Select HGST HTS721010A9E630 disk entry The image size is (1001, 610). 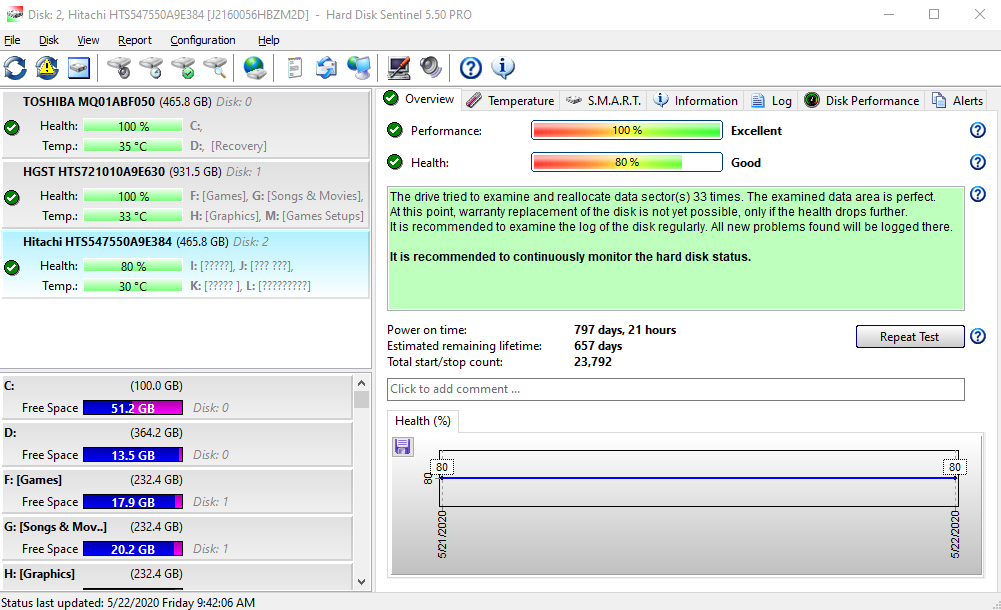click(186, 195)
